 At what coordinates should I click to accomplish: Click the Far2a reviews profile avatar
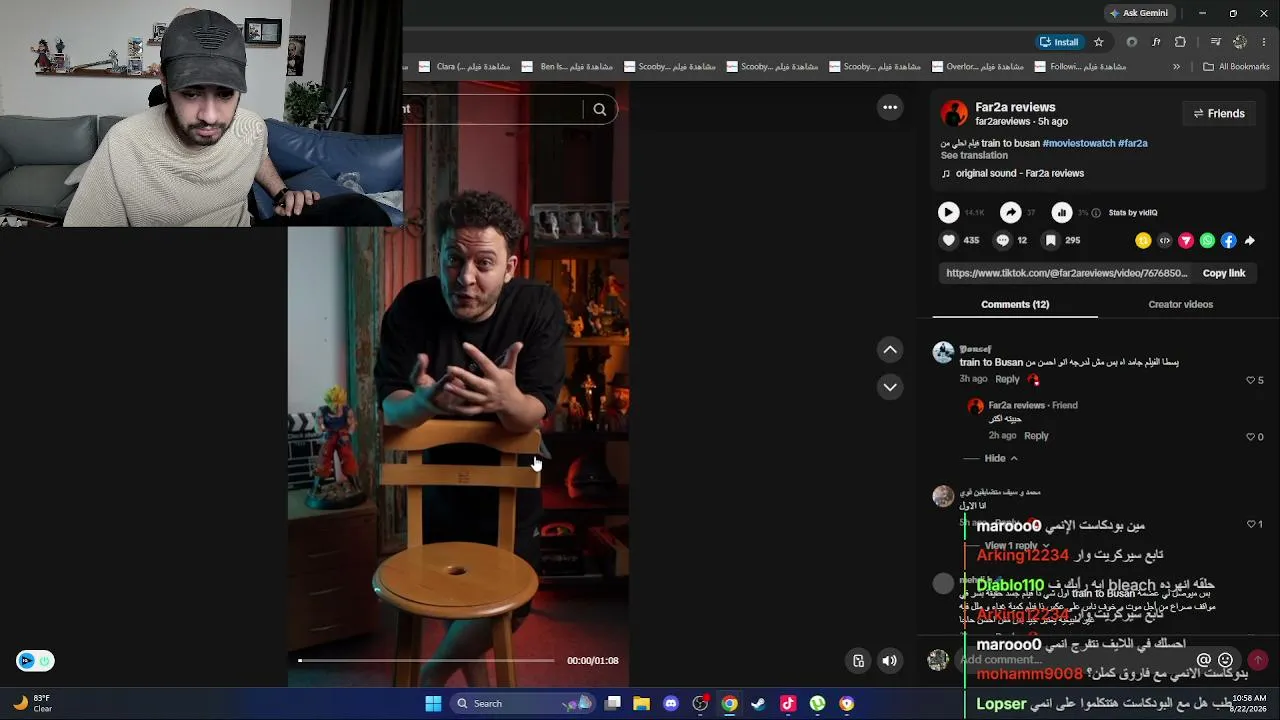click(954, 113)
